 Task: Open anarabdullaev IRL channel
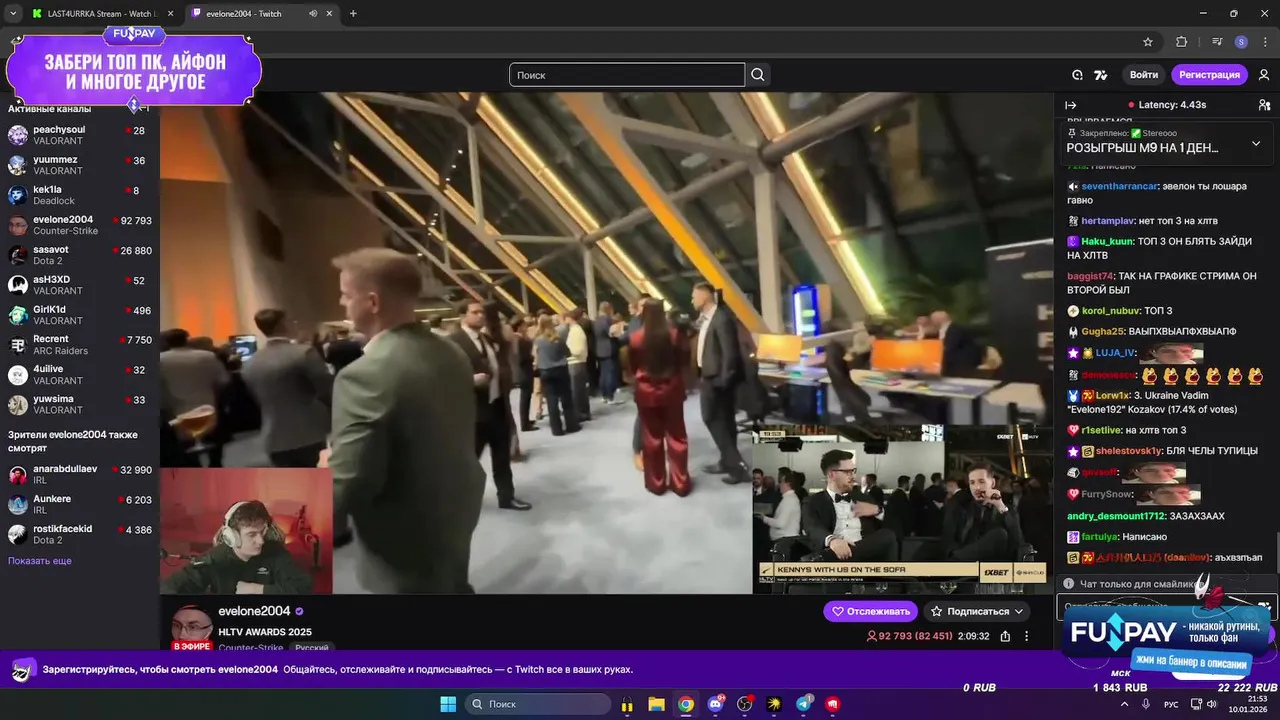pos(80,474)
